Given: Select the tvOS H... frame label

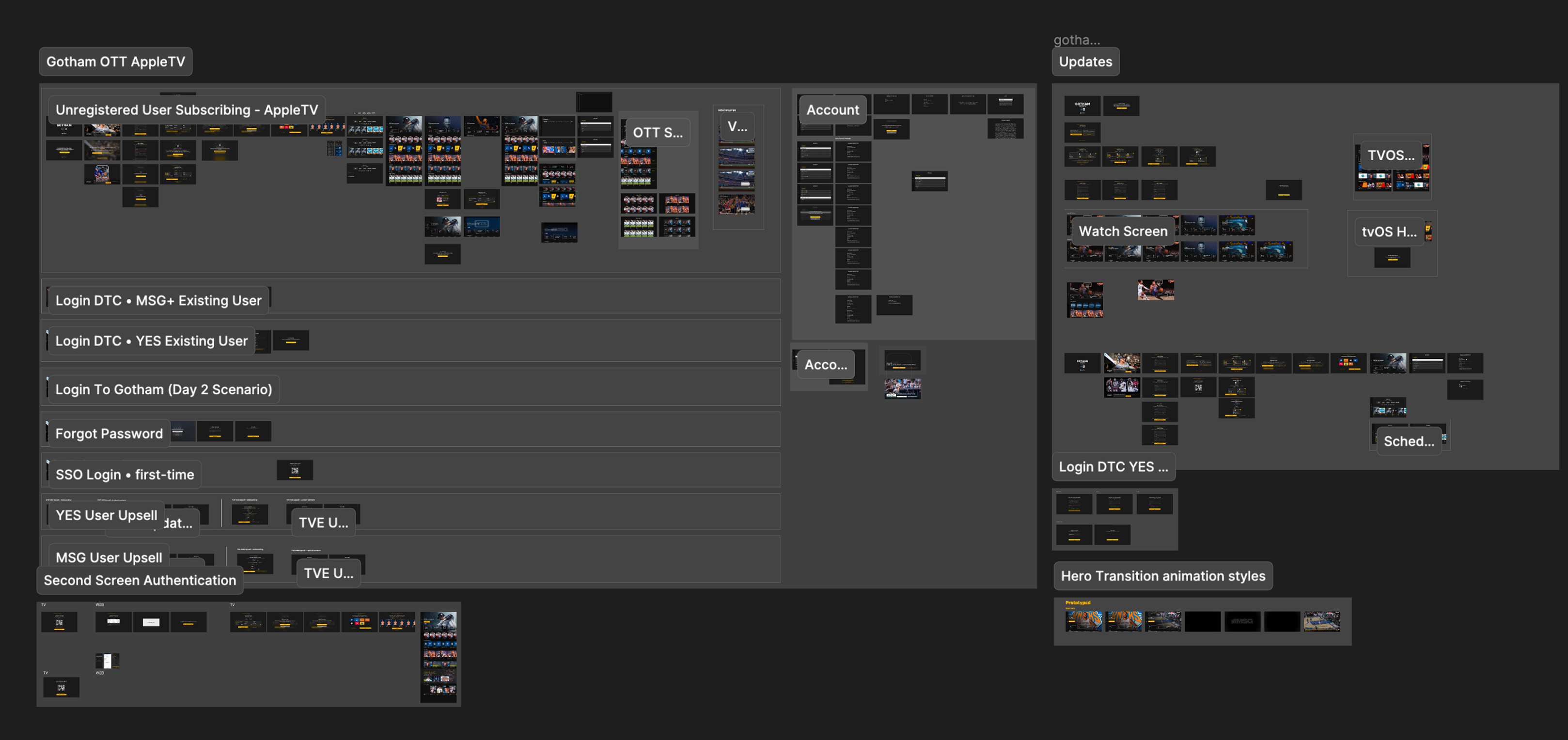Looking at the screenshot, I should click(x=1389, y=232).
